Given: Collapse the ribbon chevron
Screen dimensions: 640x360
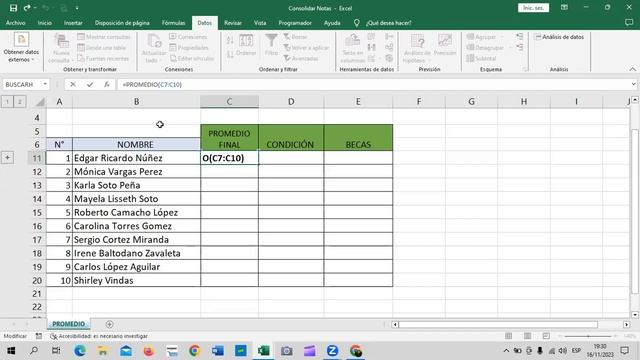Looking at the screenshot, I should [633, 69].
